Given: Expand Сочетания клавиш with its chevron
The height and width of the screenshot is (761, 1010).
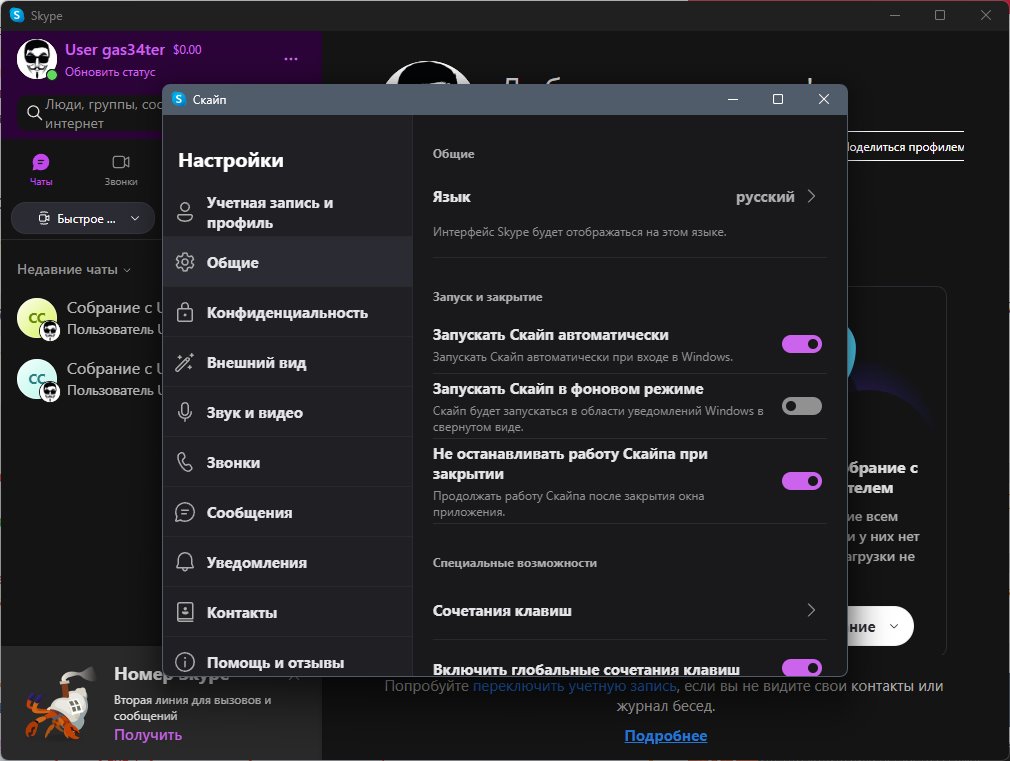Looking at the screenshot, I should click(x=811, y=610).
